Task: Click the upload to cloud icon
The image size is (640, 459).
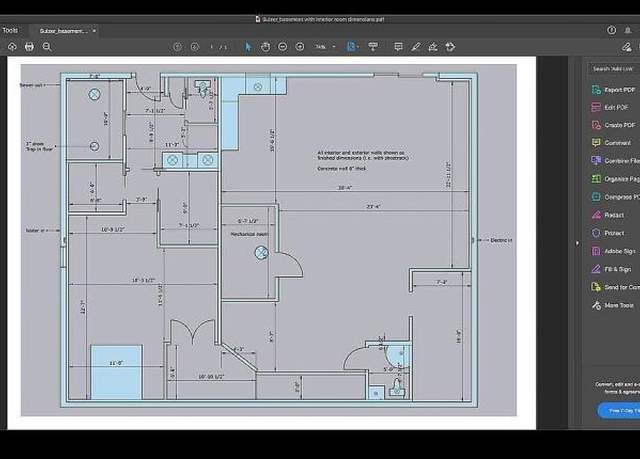Action: point(12,47)
